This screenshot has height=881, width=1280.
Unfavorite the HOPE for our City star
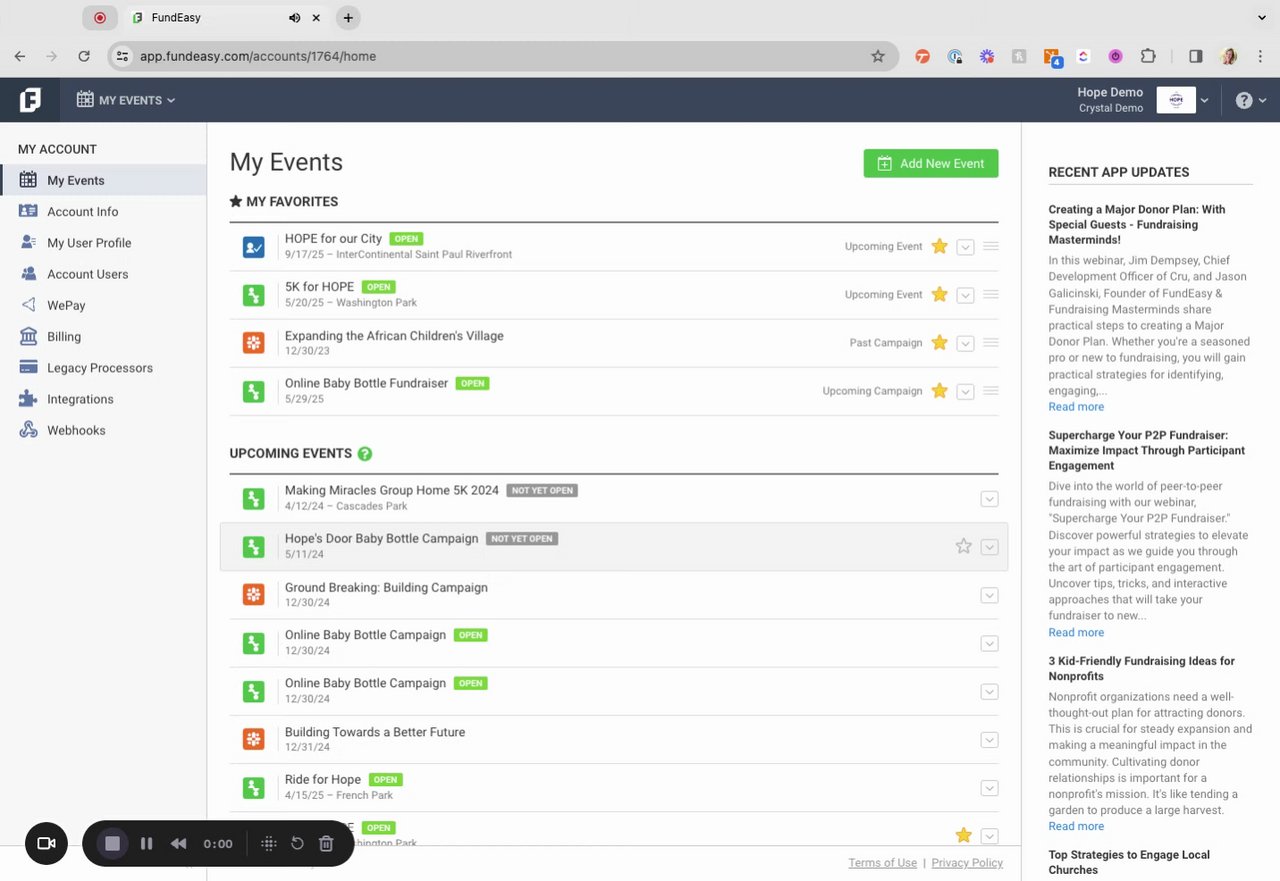tap(939, 246)
